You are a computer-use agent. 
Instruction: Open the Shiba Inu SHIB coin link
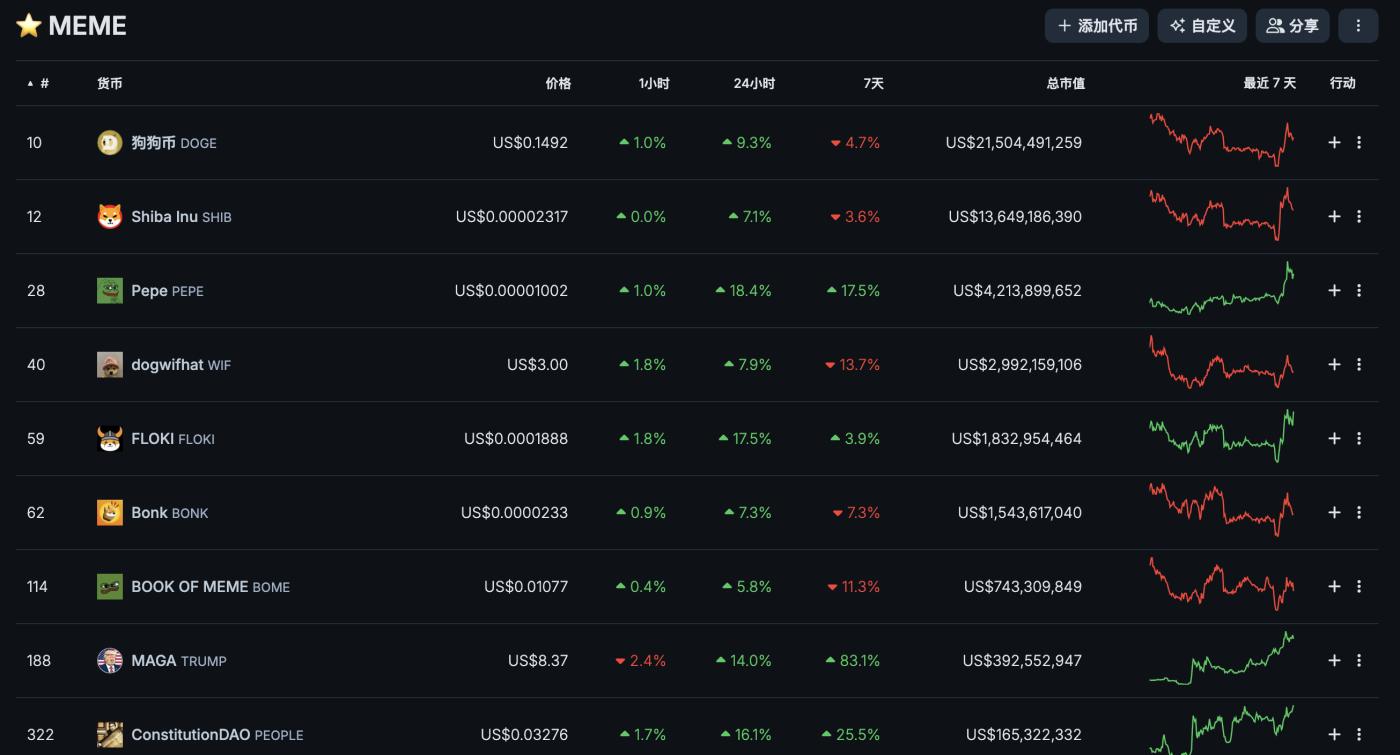pyautogui.click(x=181, y=217)
